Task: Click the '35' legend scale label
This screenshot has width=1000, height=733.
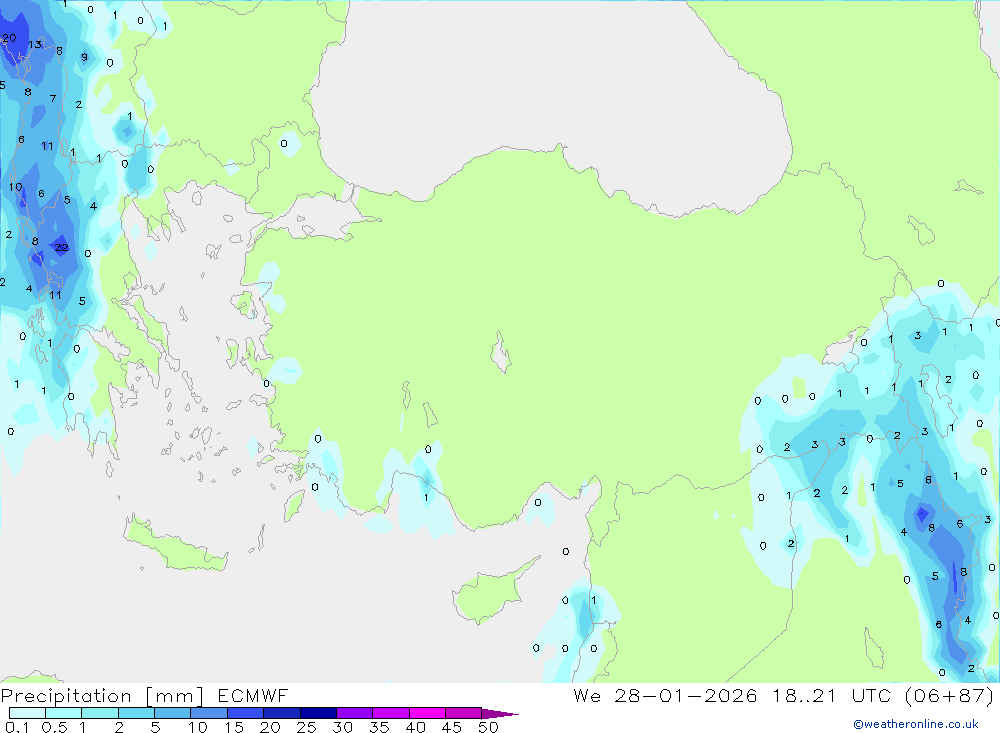Action: click(379, 727)
